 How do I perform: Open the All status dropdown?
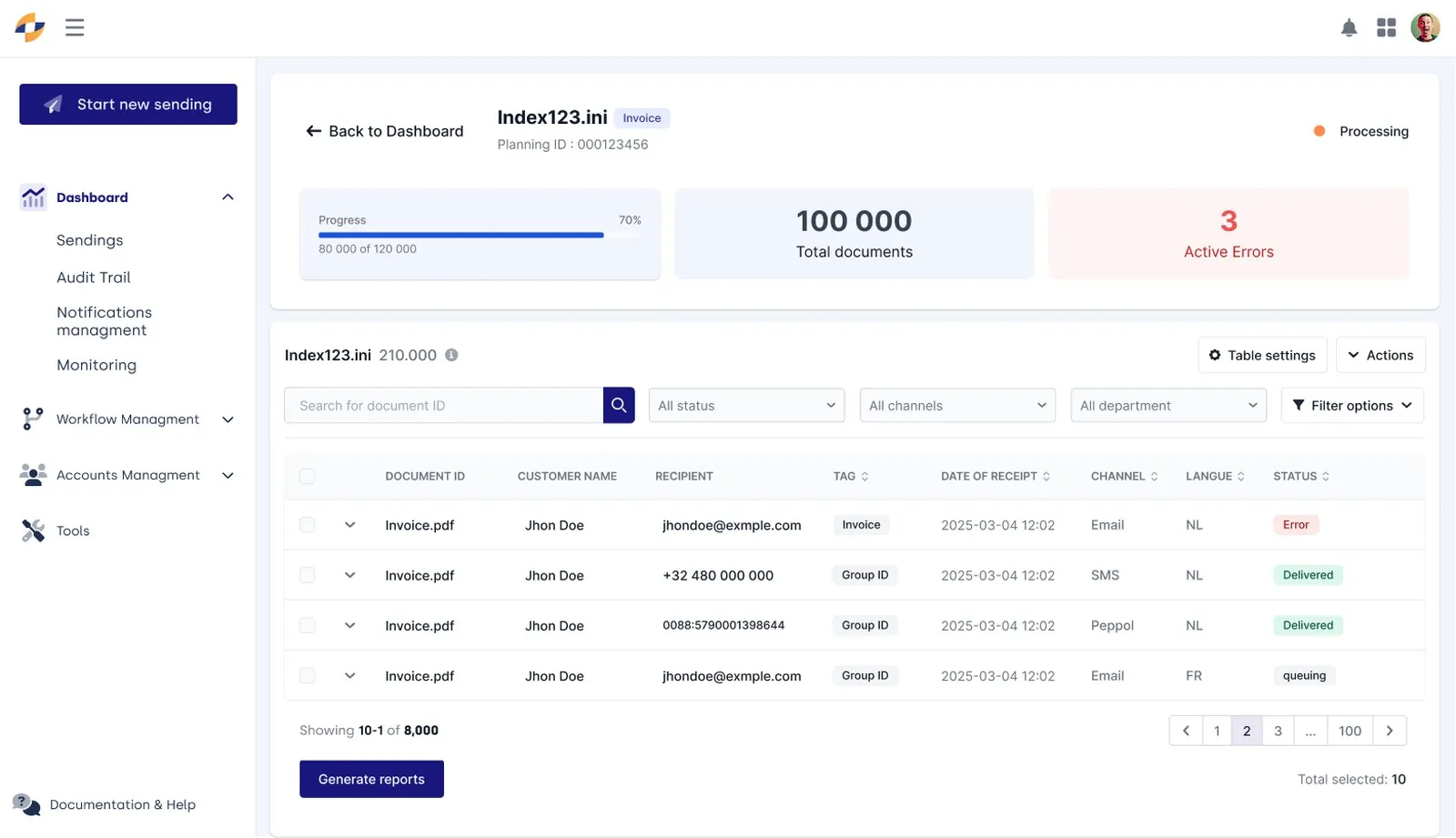pos(746,405)
